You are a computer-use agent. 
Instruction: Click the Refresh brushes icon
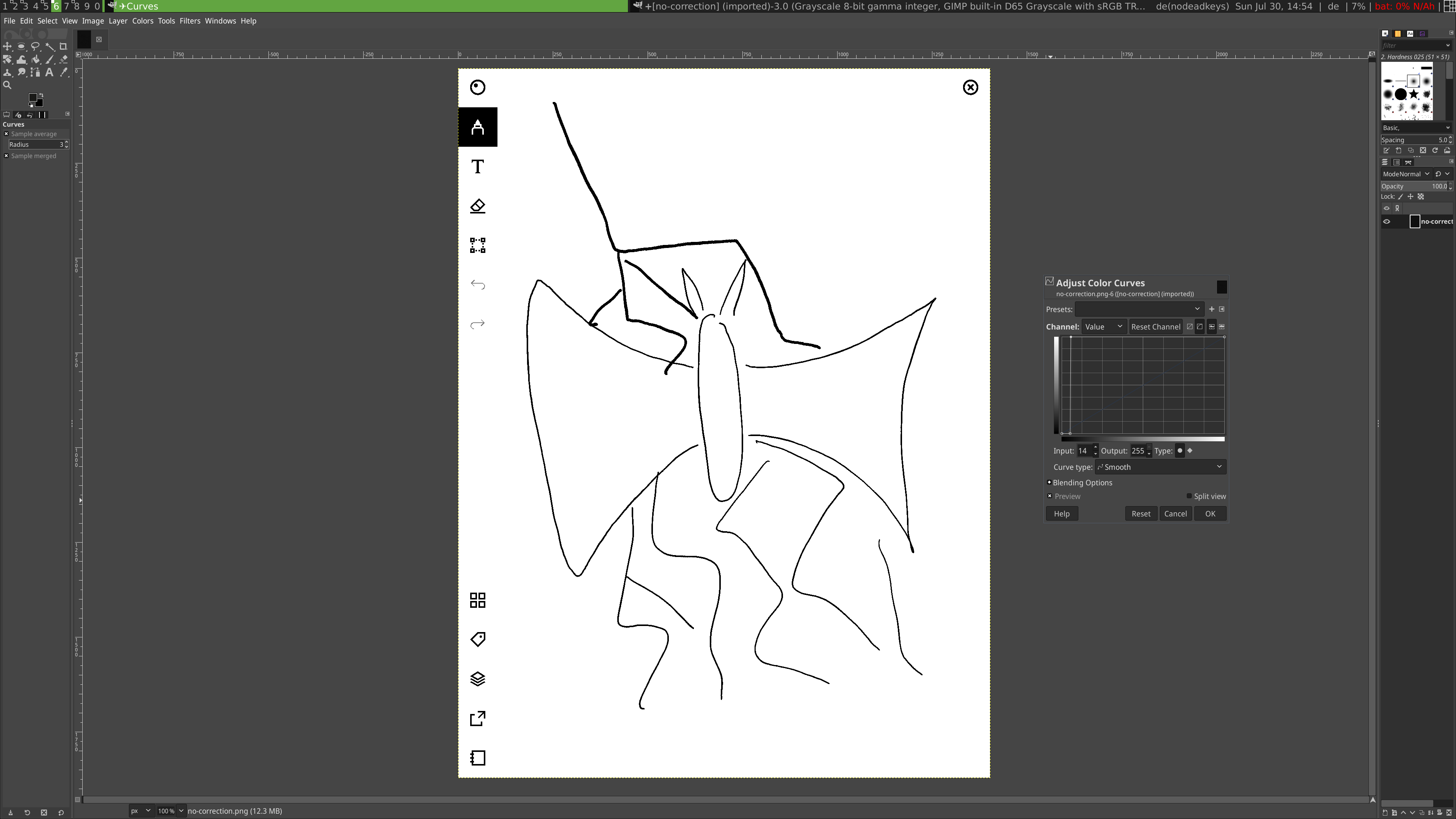tap(1435, 151)
